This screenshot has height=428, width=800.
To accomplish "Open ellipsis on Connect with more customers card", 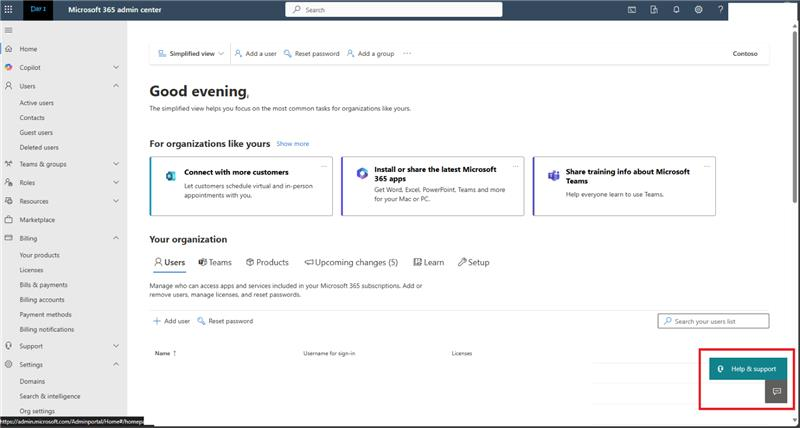I will (323, 166).
